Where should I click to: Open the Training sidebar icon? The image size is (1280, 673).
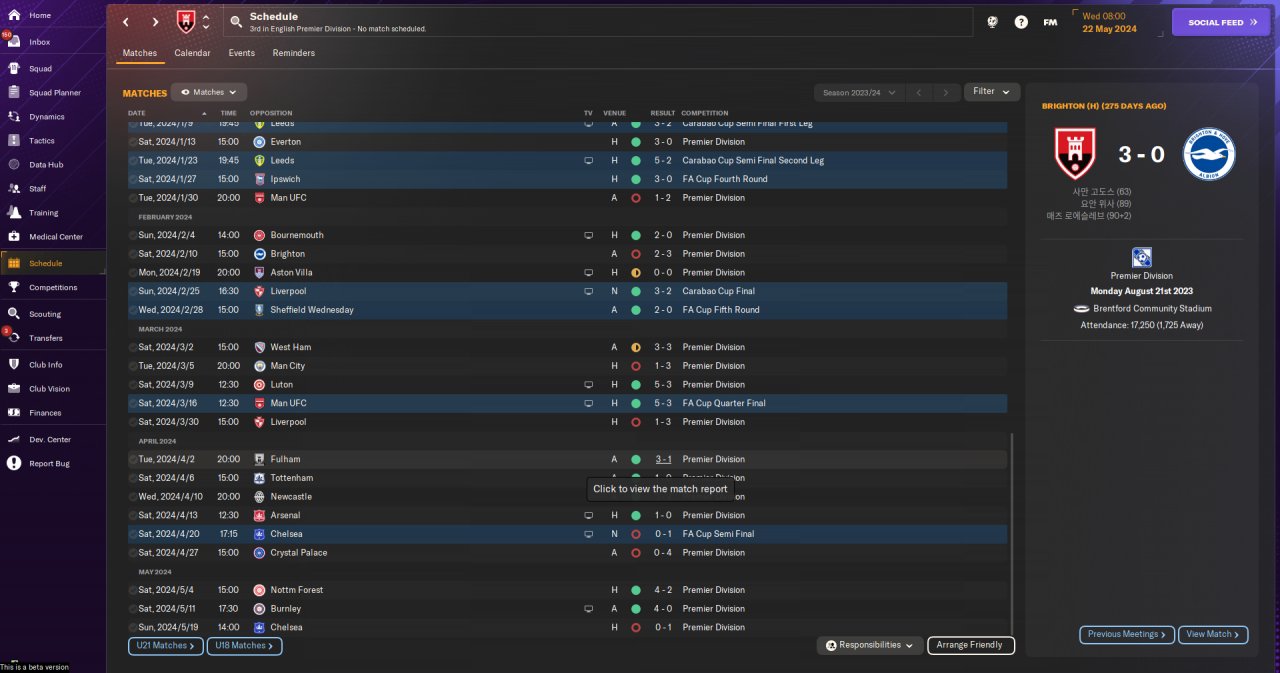14,212
